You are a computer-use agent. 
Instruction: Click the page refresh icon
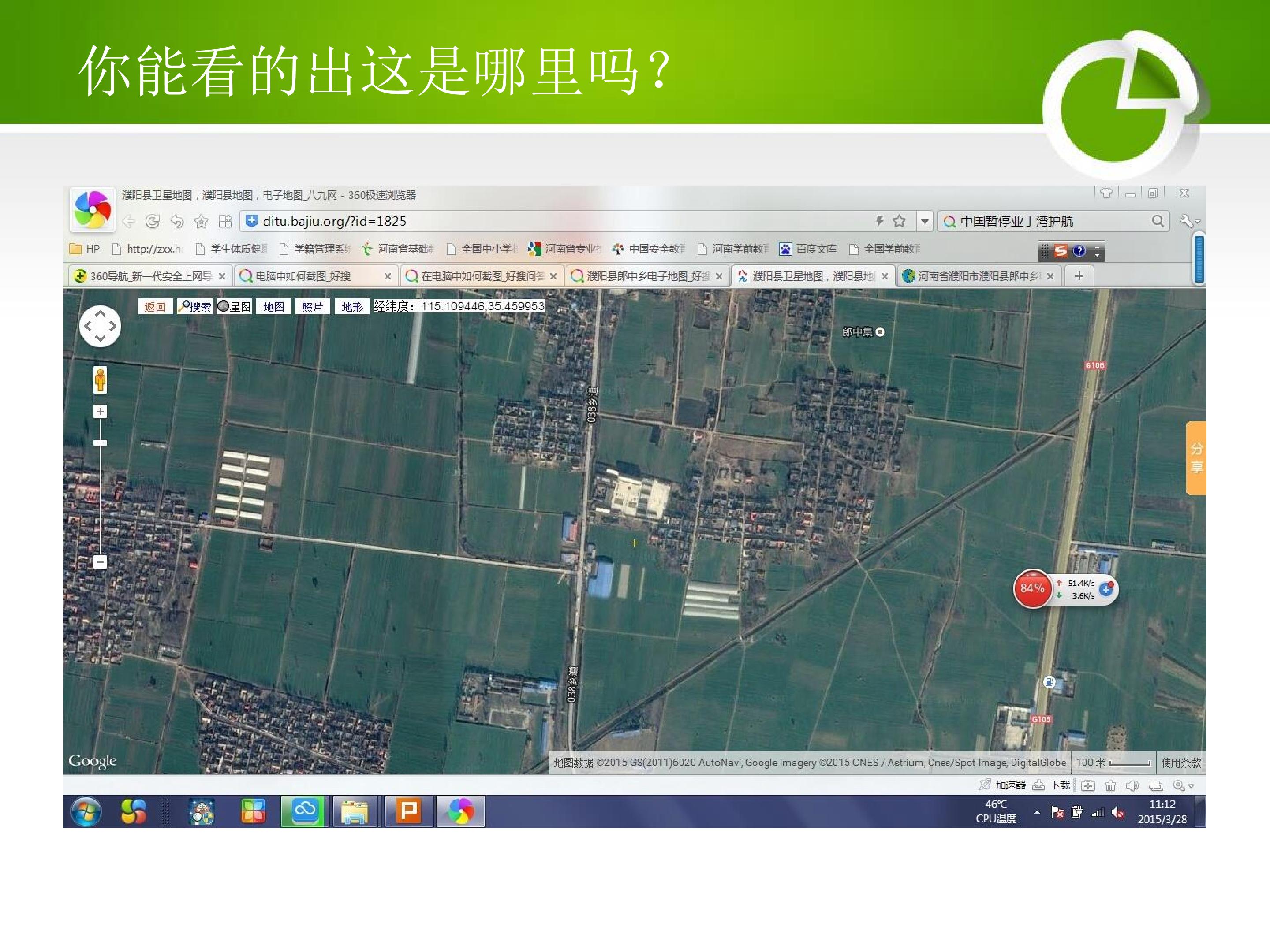click(x=153, y=221)
